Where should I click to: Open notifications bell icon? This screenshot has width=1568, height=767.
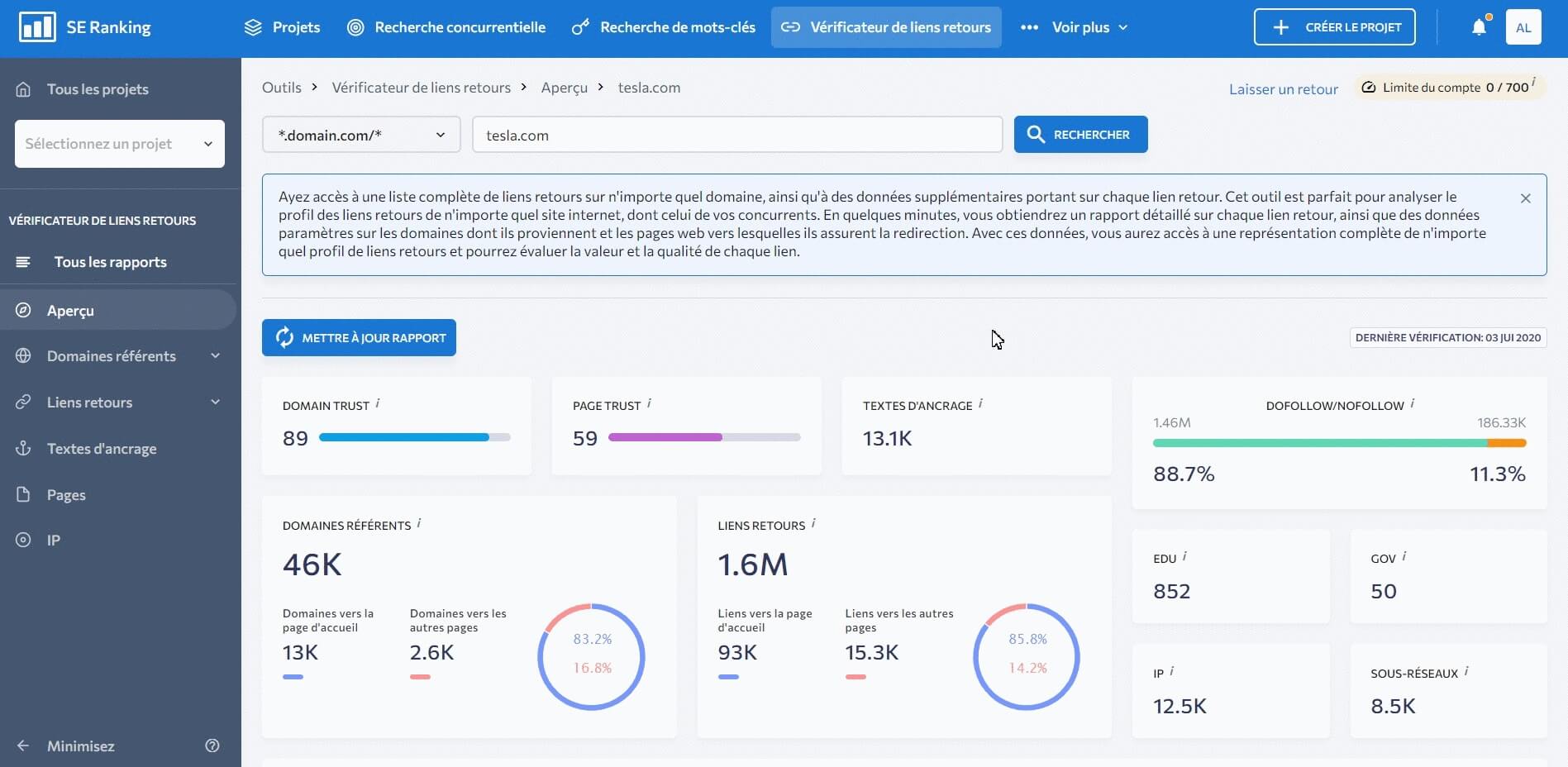(1479, 27)
